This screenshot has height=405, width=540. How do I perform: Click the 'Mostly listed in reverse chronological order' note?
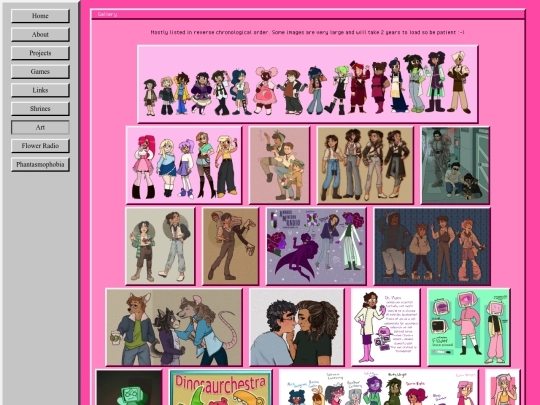click(x=307, y=32)
